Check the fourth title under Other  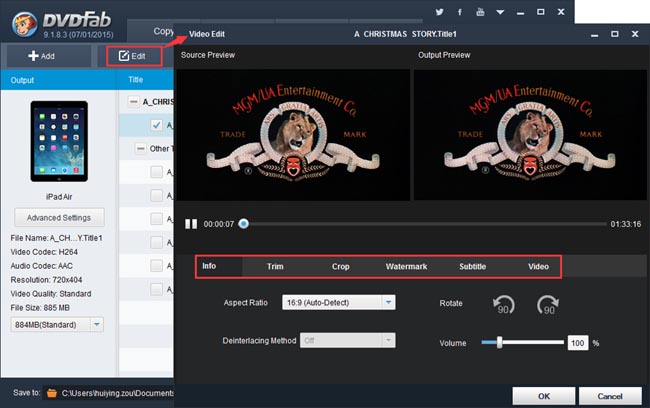[156, 242]
